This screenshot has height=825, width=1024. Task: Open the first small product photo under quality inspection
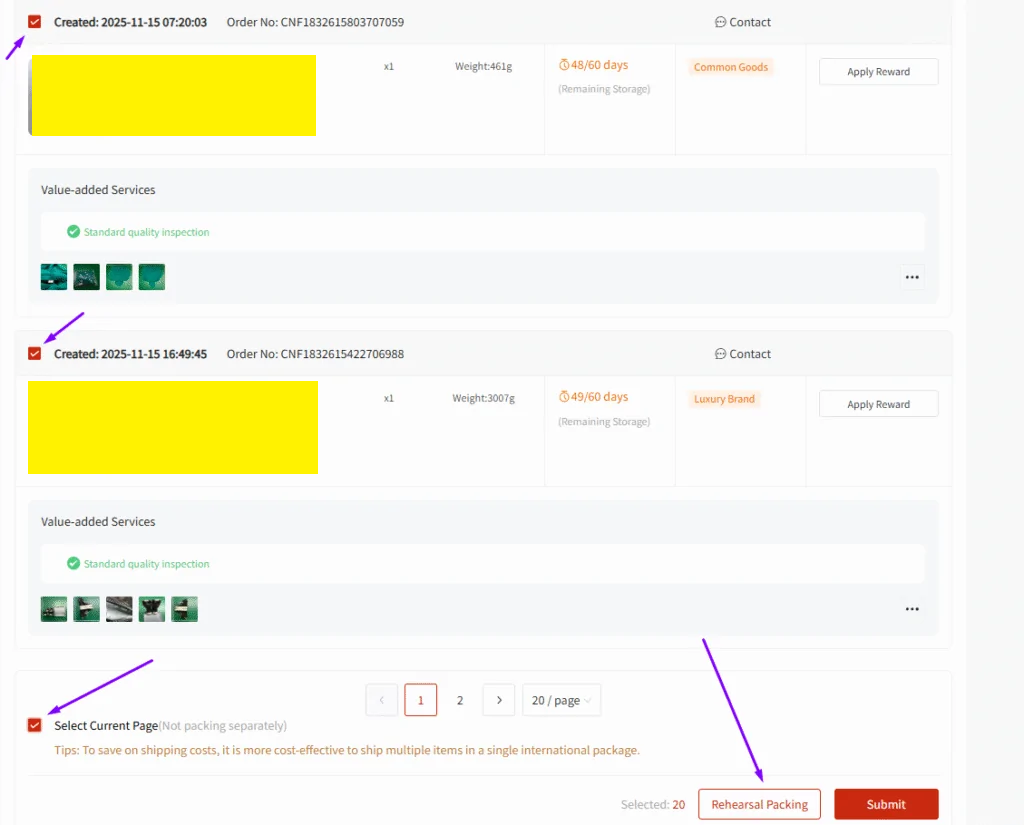click(x=53, y=276)
